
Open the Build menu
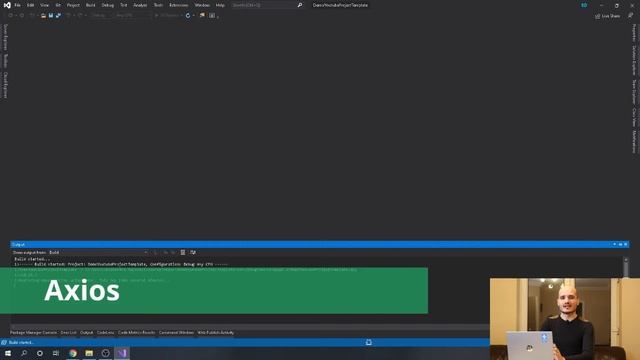[x=91, y=5]
